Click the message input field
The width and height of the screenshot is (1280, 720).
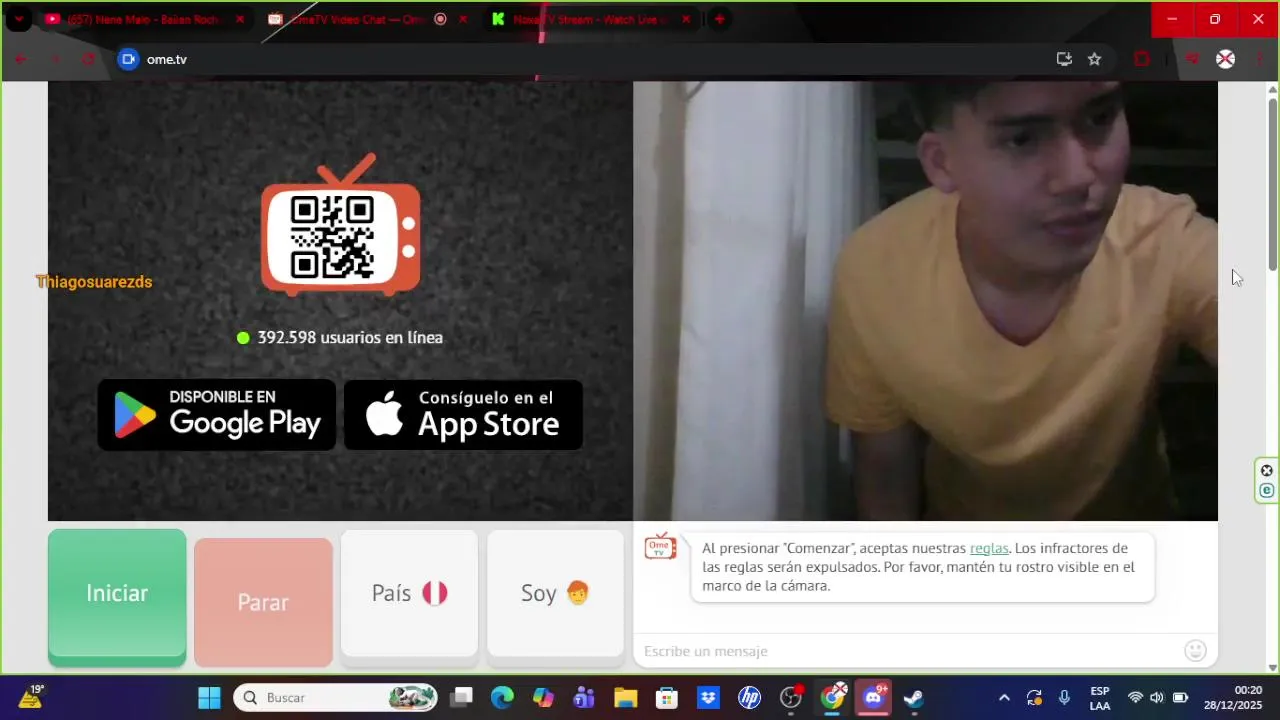910,651
